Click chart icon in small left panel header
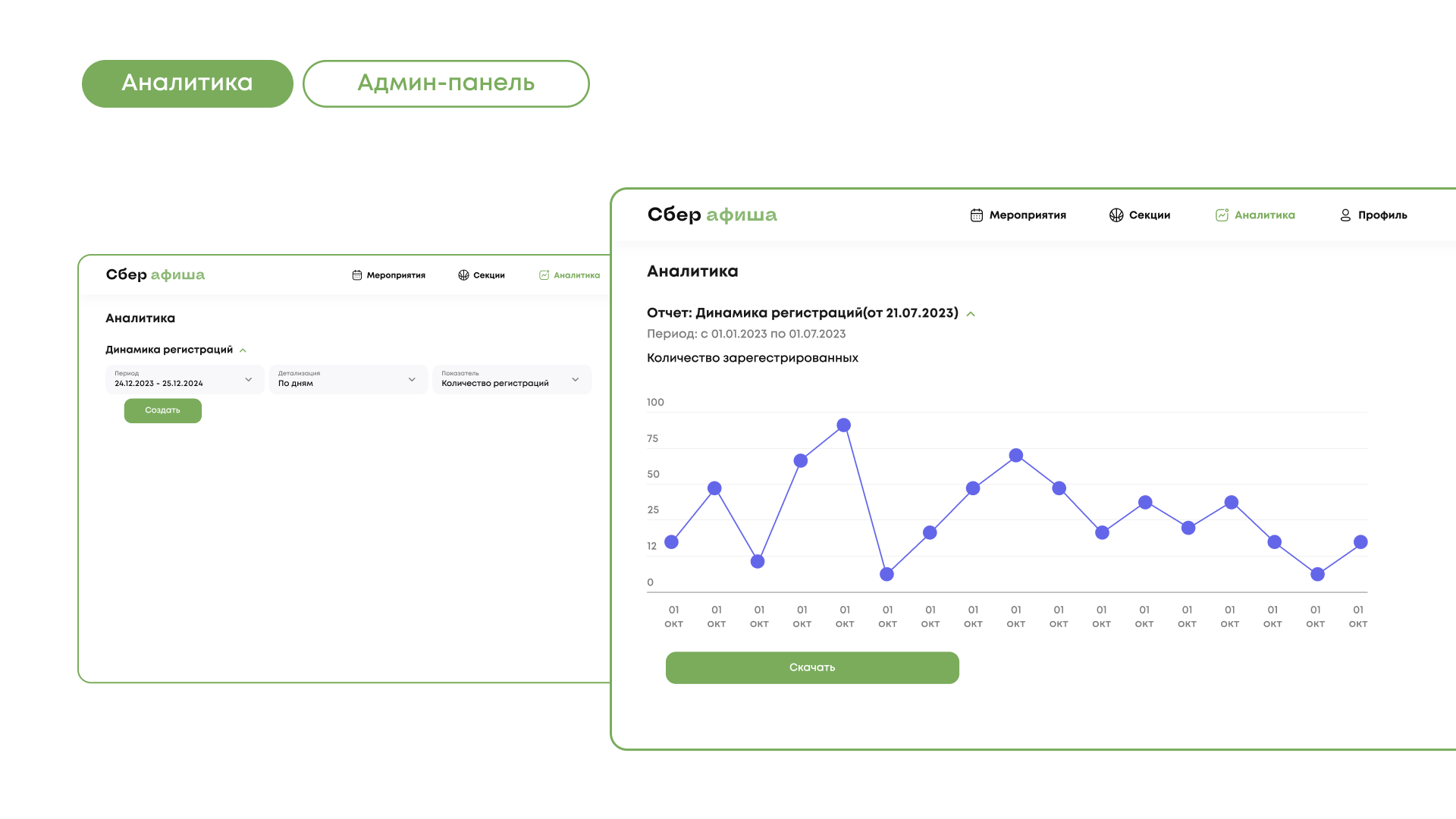1456x819 pixels. pyautogui.click(x=544, y=275)
